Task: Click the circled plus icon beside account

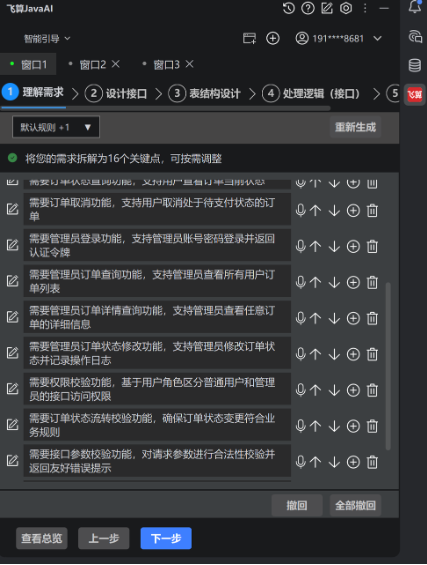Action: pyautogui.click(x=273, y=38)
